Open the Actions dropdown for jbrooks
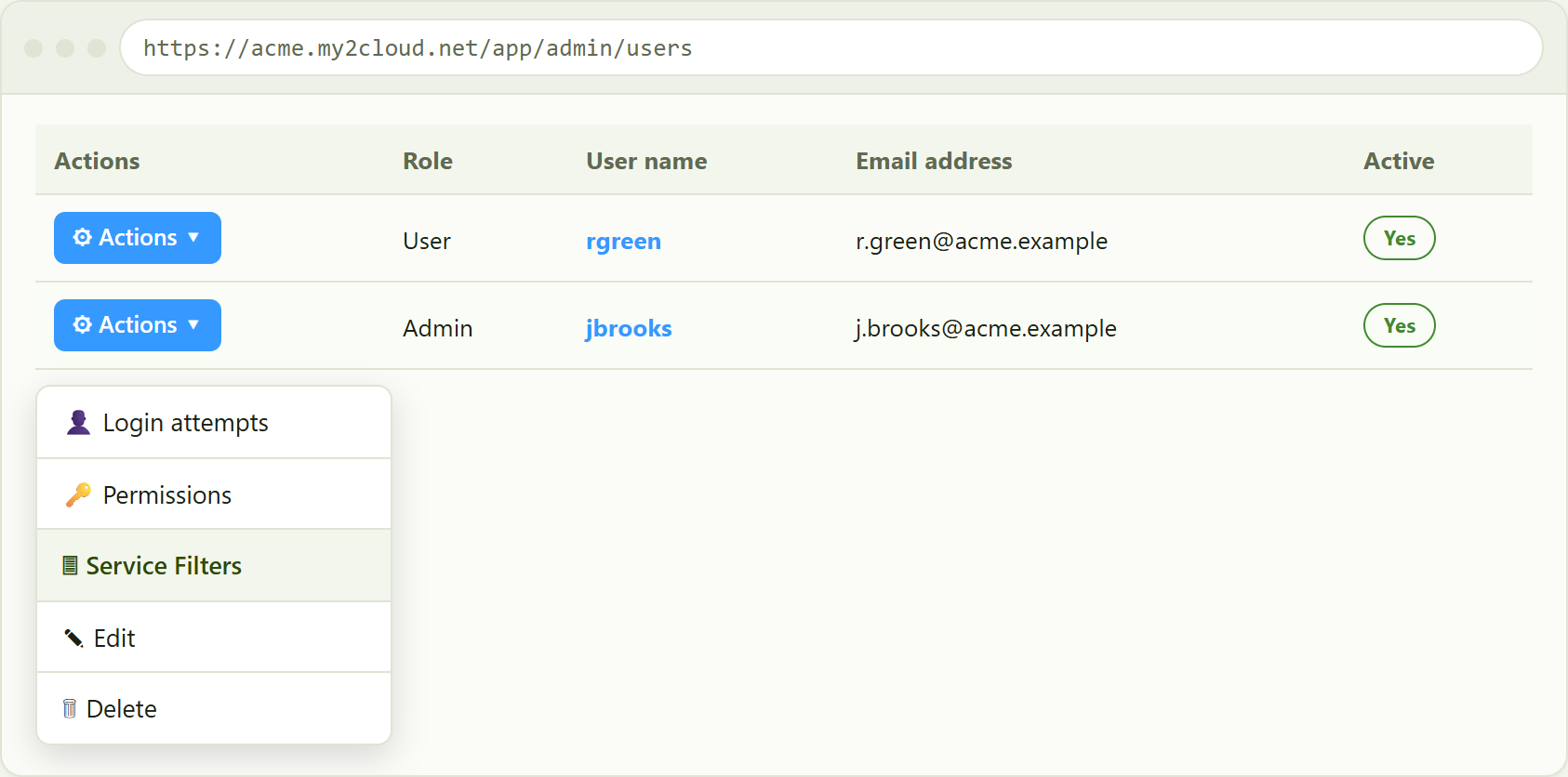1568x777 pixels. coord(138,325)
